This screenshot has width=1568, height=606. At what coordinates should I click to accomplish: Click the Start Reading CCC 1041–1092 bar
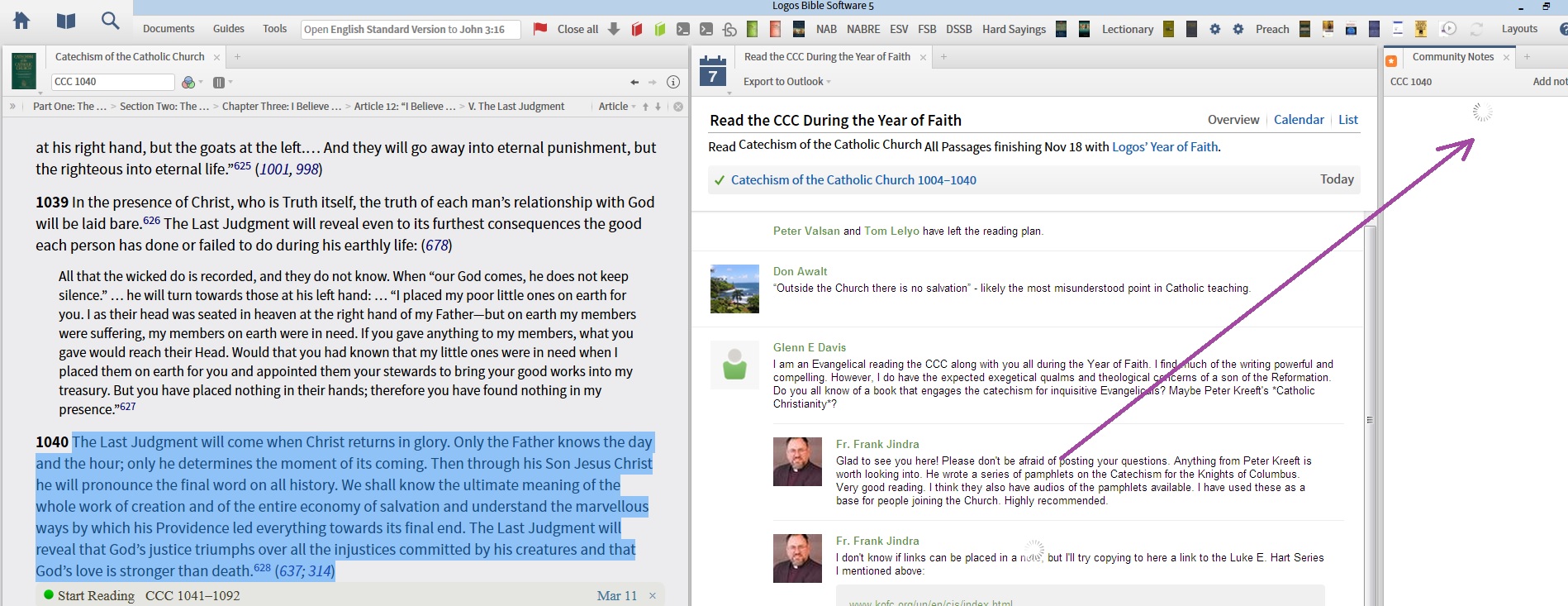(x=350, y=595)
